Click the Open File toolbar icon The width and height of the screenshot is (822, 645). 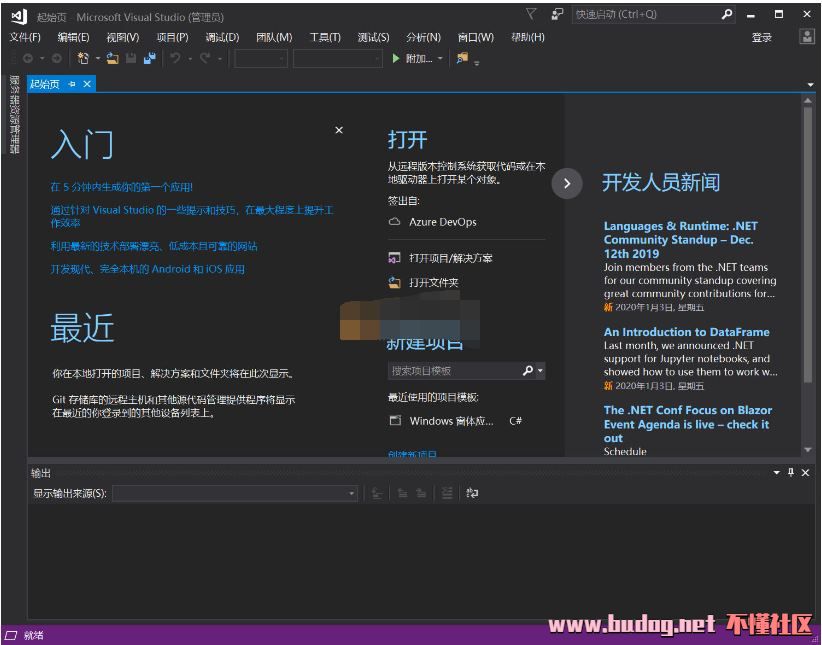click(x=113, y=58)
